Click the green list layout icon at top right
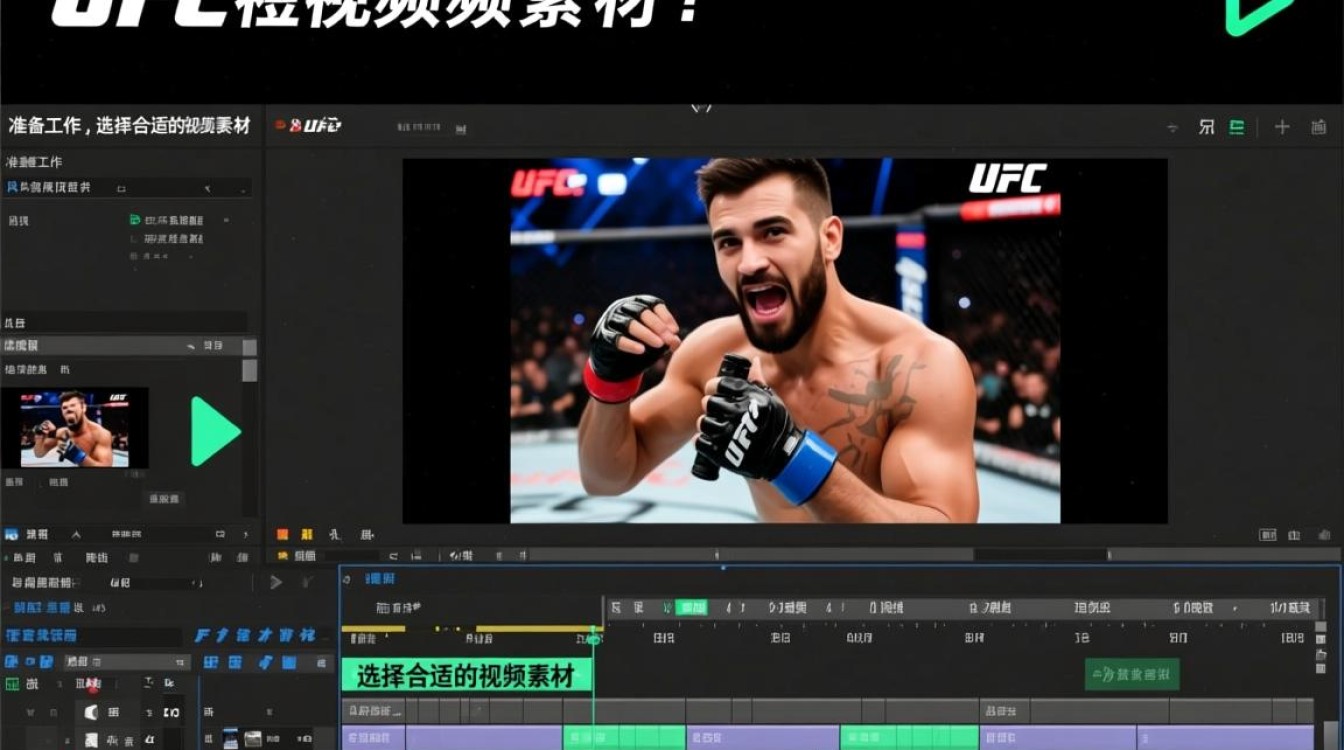This screenshot has width=1344, height=750. point(1237,127)
